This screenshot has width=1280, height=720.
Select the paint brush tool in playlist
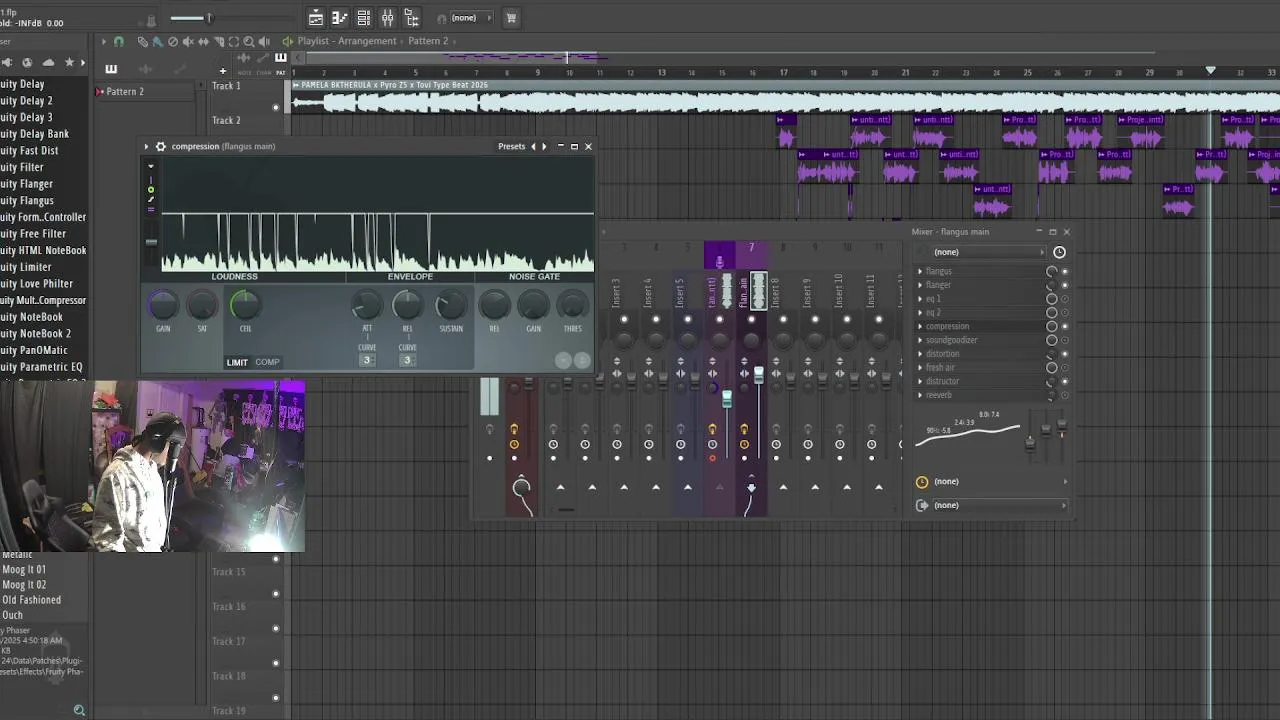point(157,41)
